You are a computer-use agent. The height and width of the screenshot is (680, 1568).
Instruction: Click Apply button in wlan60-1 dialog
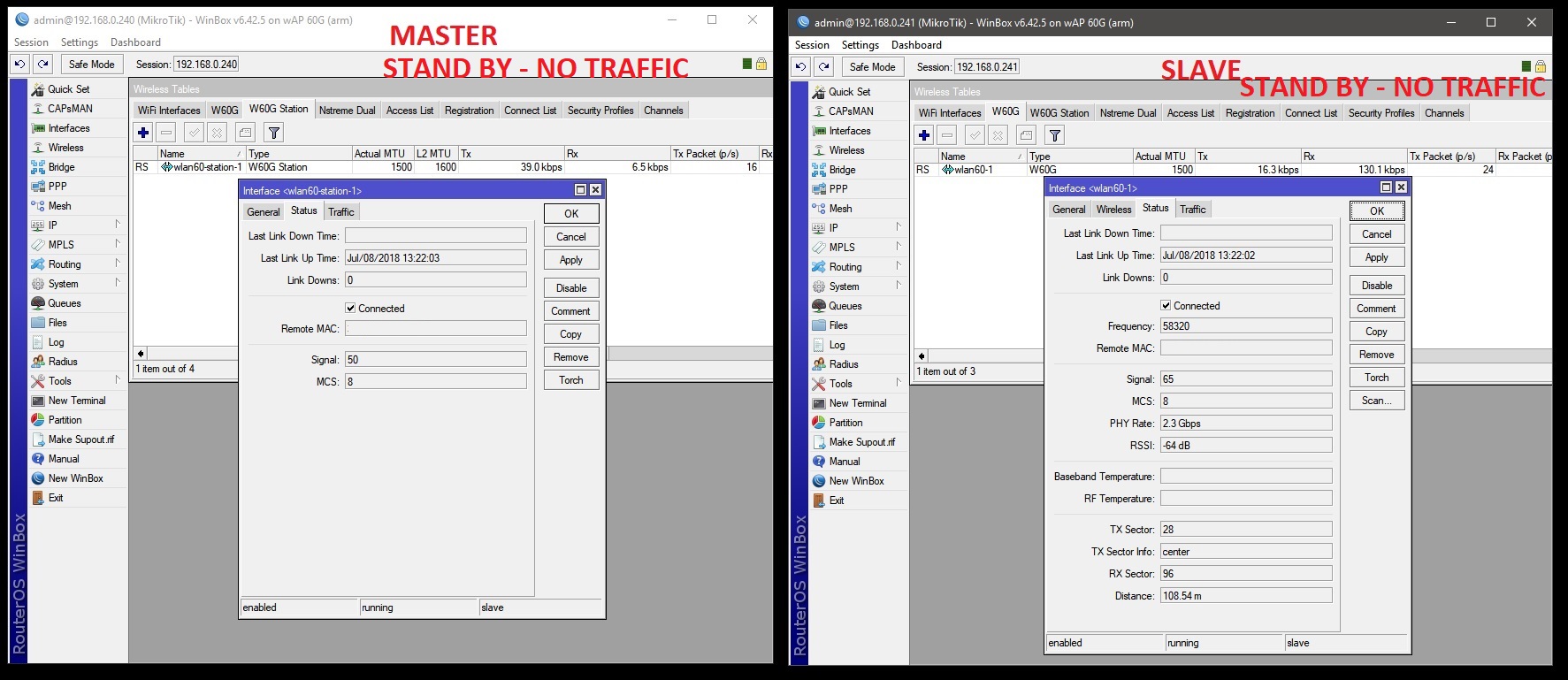coord(1377,257)
